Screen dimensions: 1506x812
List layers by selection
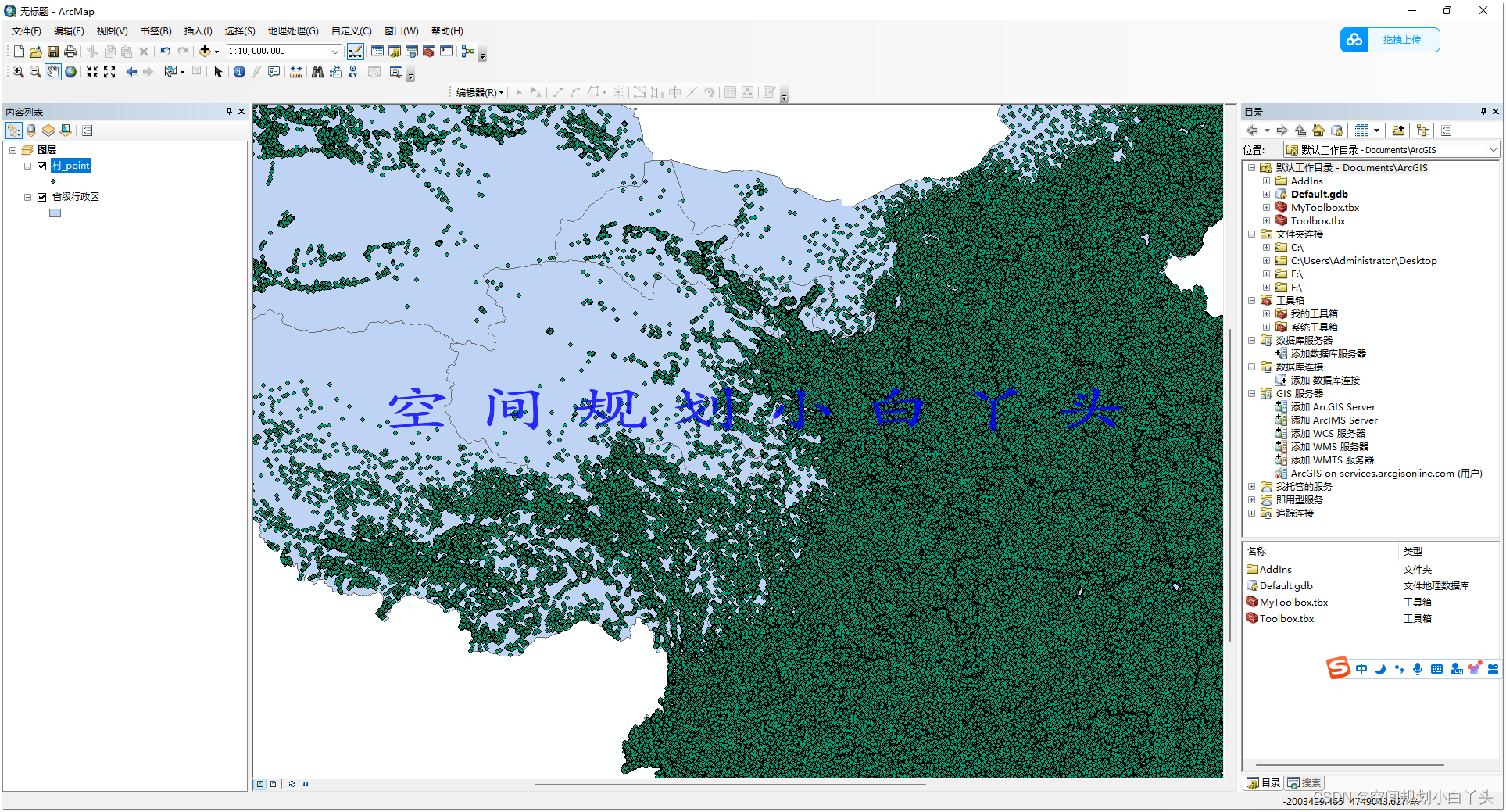click(66, 131)
